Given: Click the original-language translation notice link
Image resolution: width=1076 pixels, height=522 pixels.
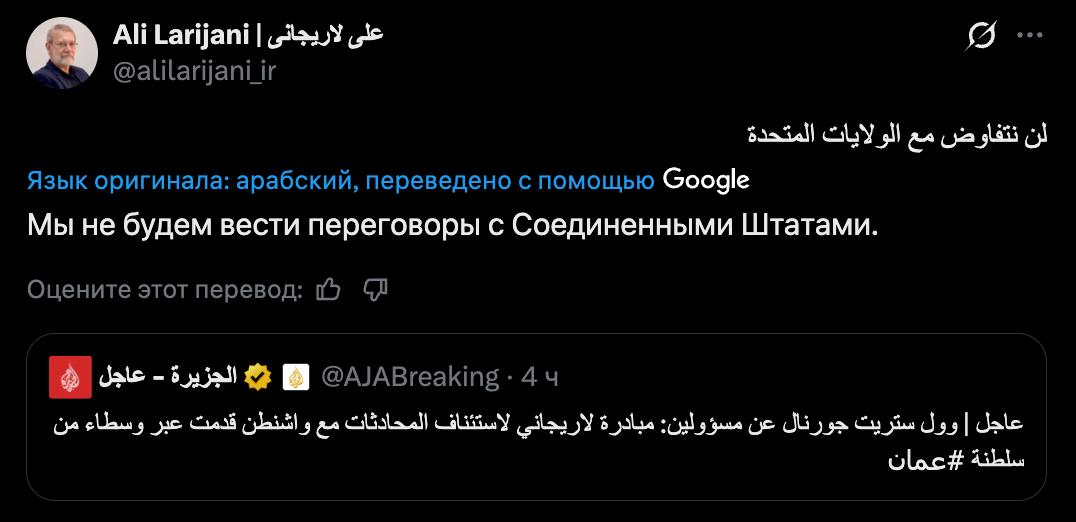Looking at the screenshot, I should [340, 181].
